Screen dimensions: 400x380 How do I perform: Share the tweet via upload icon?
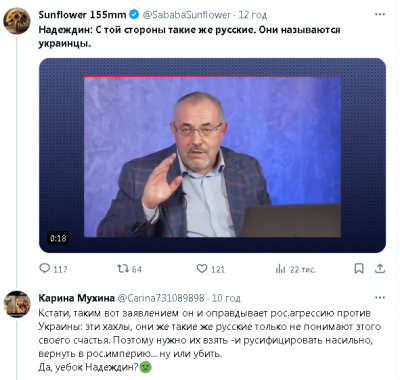tap(380, 268)
